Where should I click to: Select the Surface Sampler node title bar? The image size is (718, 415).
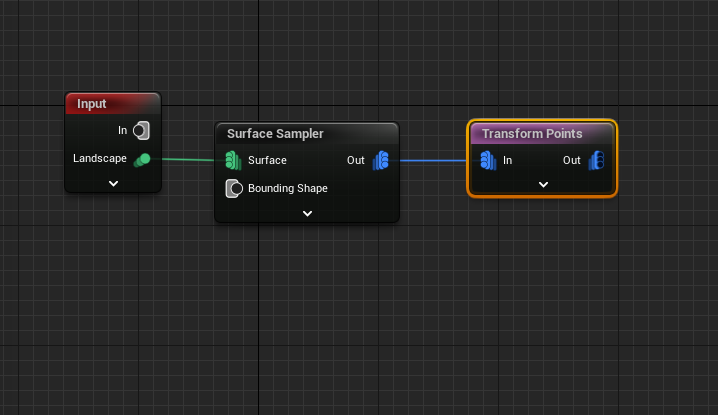point(275,133)
